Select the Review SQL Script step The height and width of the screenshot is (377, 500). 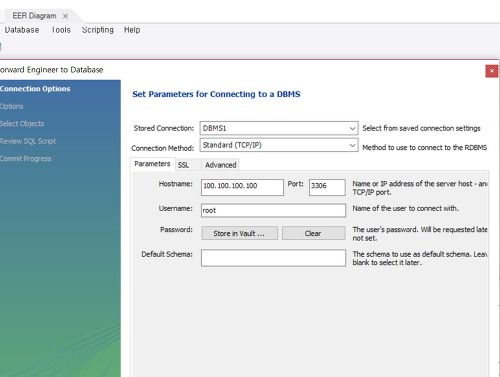coord(28,141)
